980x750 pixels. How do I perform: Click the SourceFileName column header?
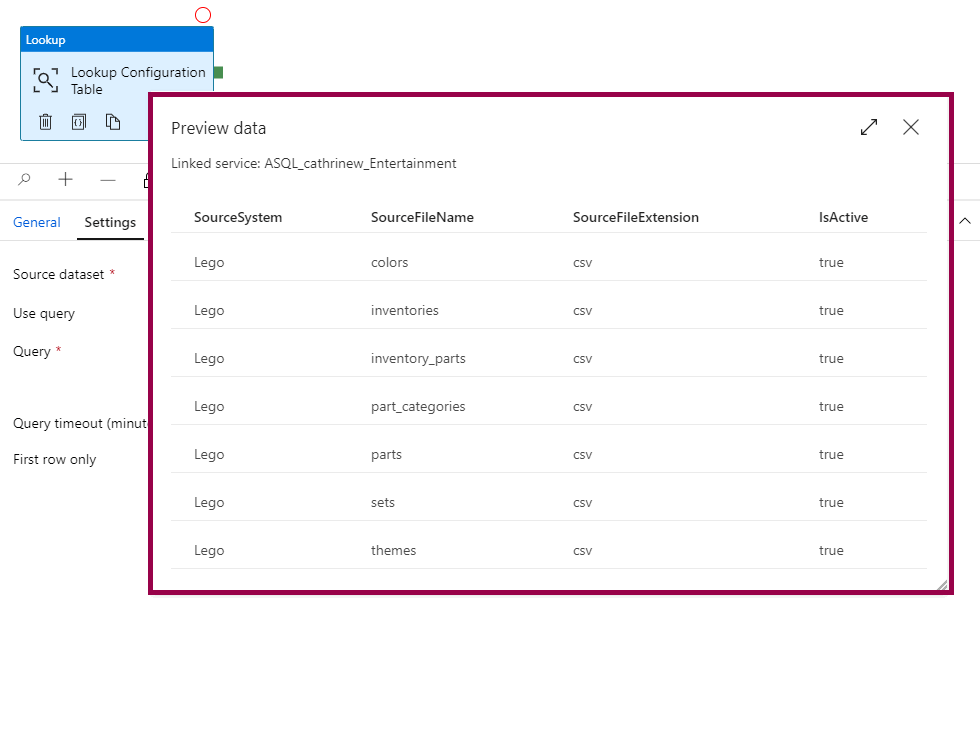[x=422, y=217]
